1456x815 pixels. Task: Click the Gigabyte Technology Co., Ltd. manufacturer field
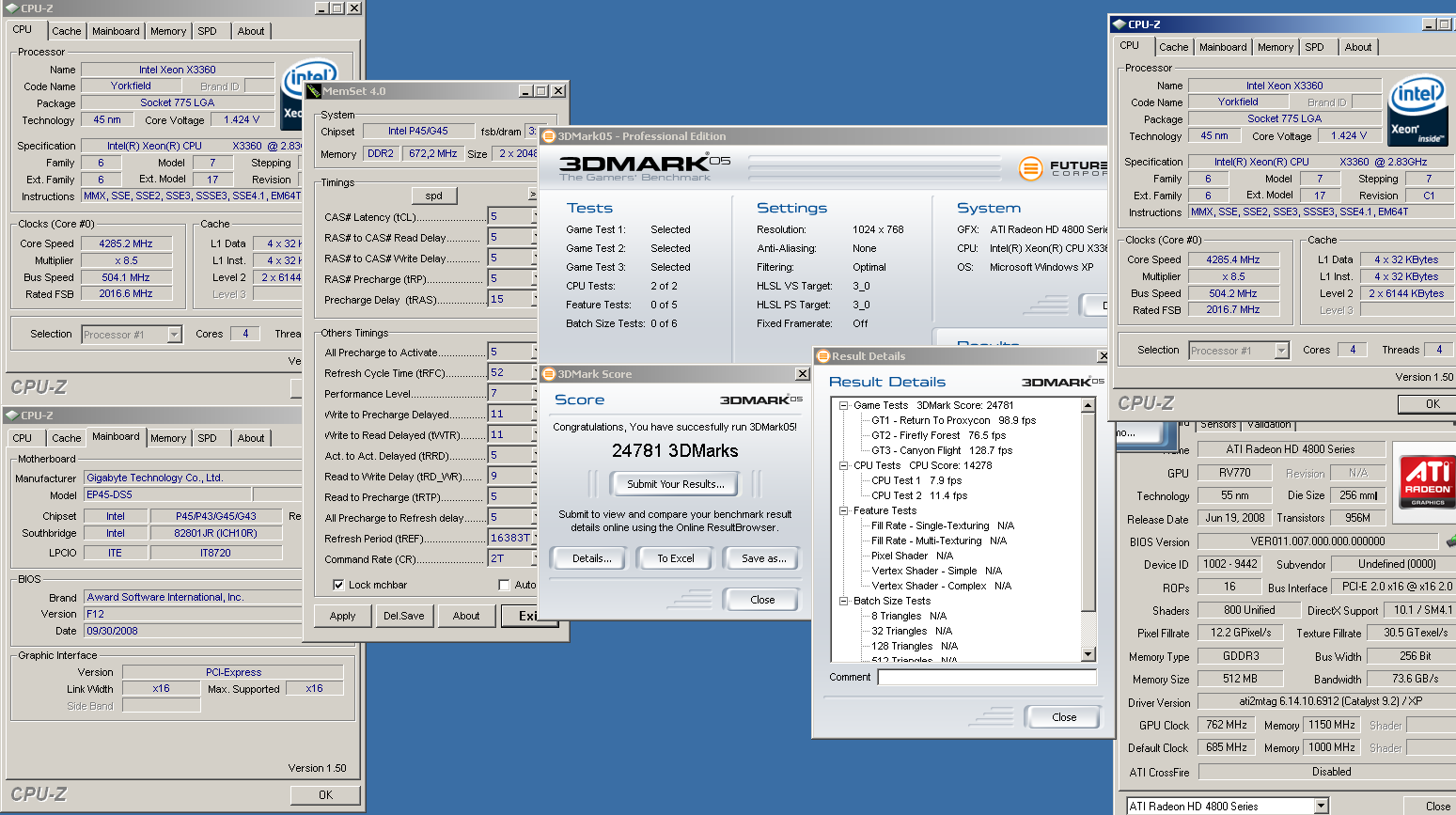coord(192,478)
